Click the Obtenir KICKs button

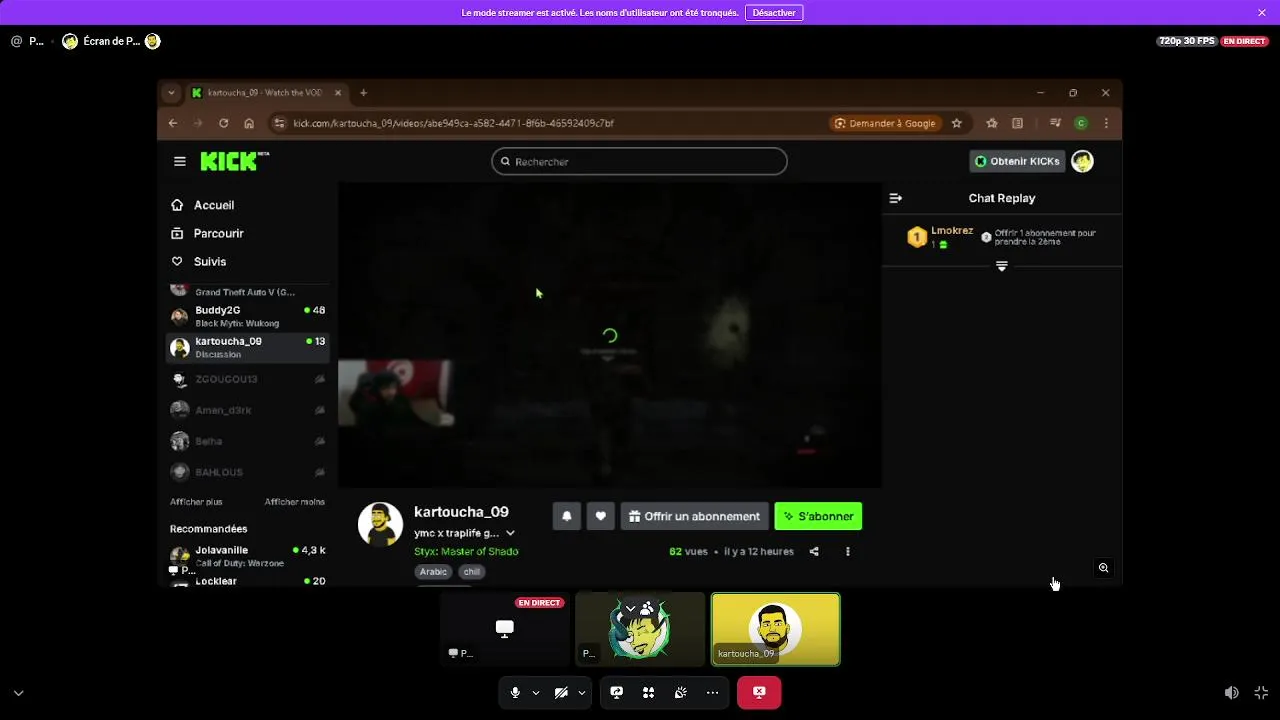1017,161
